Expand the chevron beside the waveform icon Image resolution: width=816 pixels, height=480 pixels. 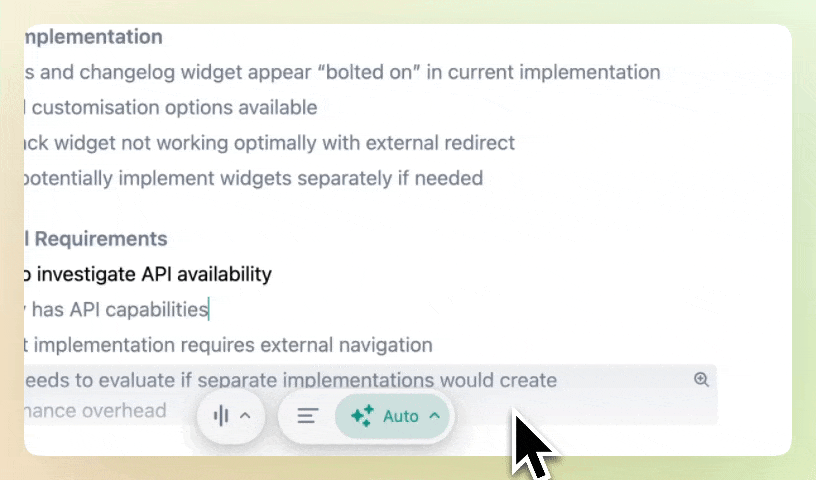pos(245,416)
